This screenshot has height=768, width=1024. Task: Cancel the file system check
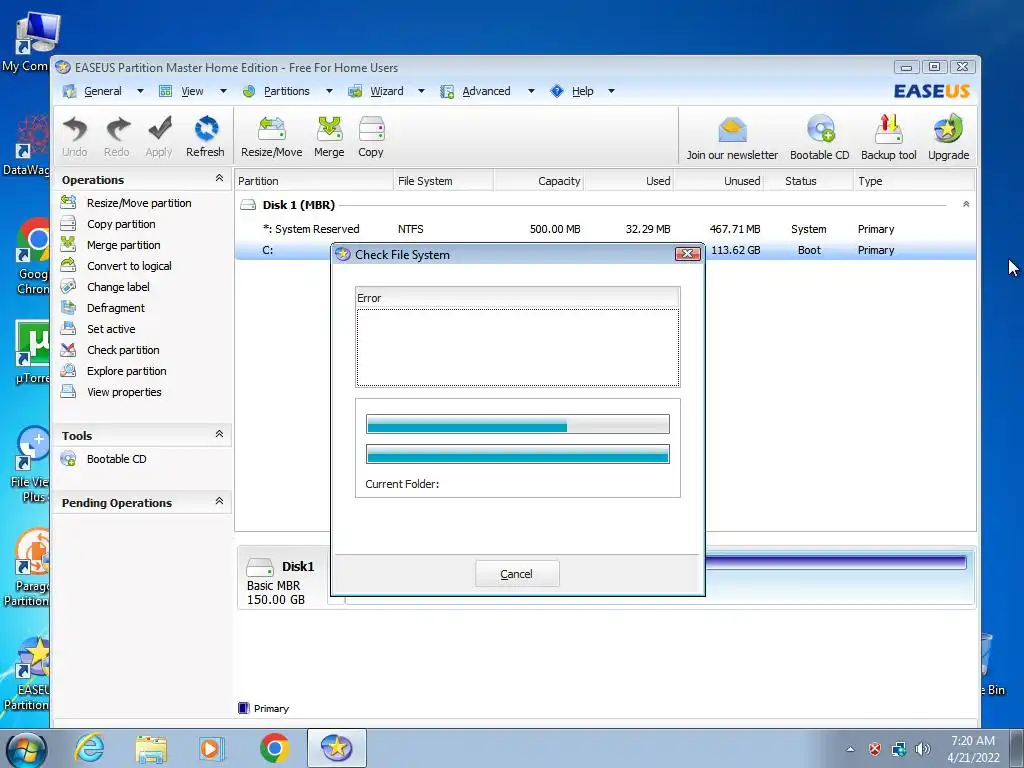click(517, 574)
